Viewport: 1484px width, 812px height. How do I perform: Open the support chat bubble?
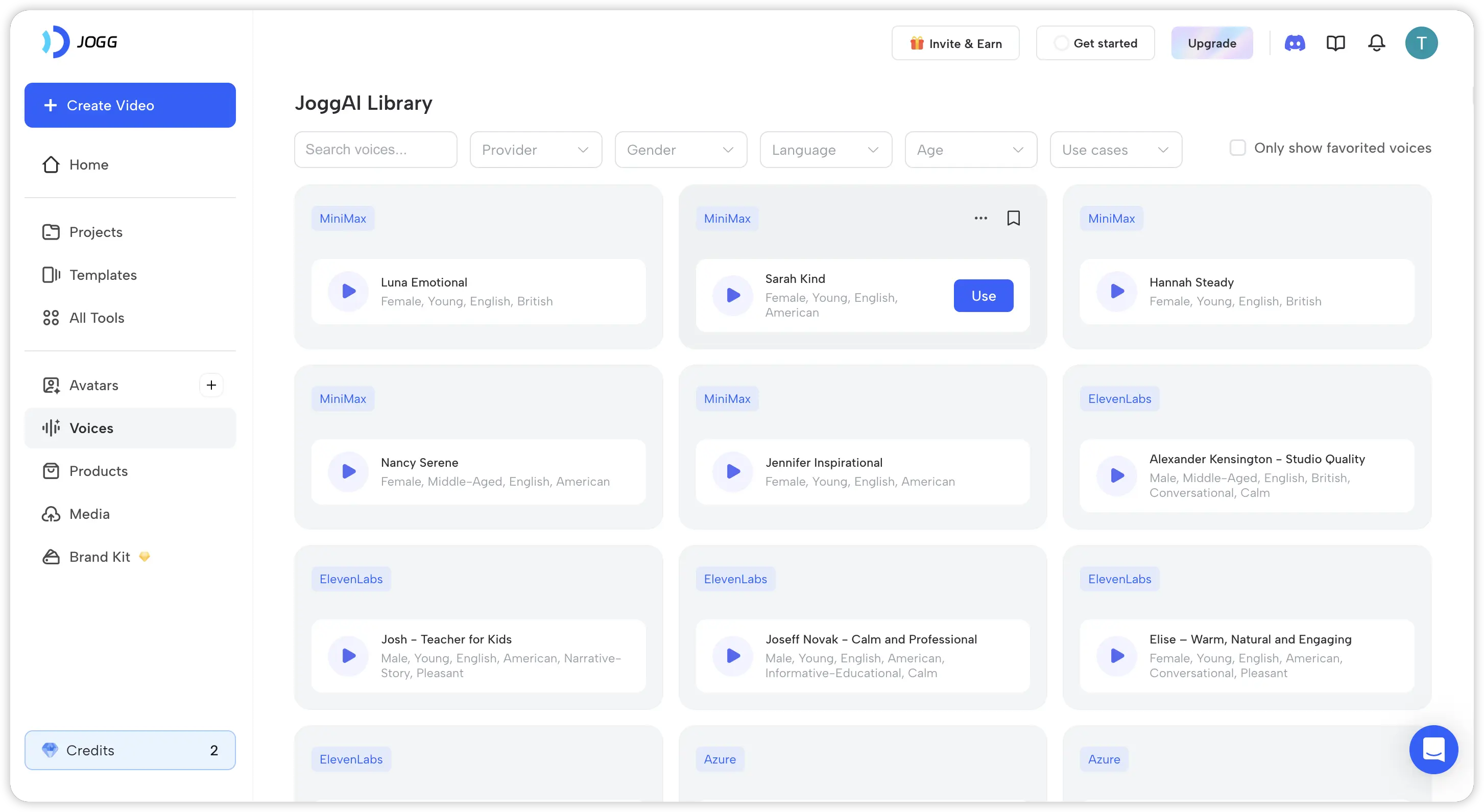1433,749
